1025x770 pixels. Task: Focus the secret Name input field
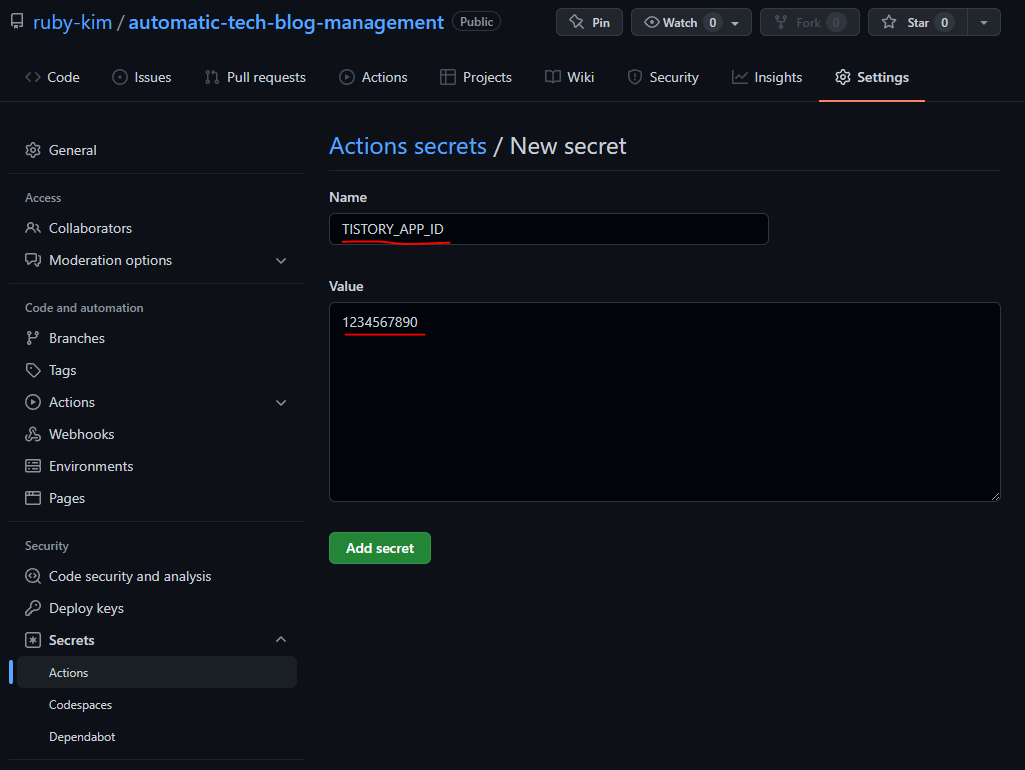(549, 229)
